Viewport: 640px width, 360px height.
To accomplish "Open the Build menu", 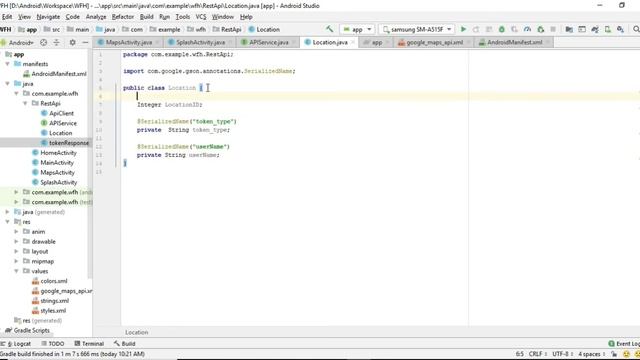I will point(147,17).
